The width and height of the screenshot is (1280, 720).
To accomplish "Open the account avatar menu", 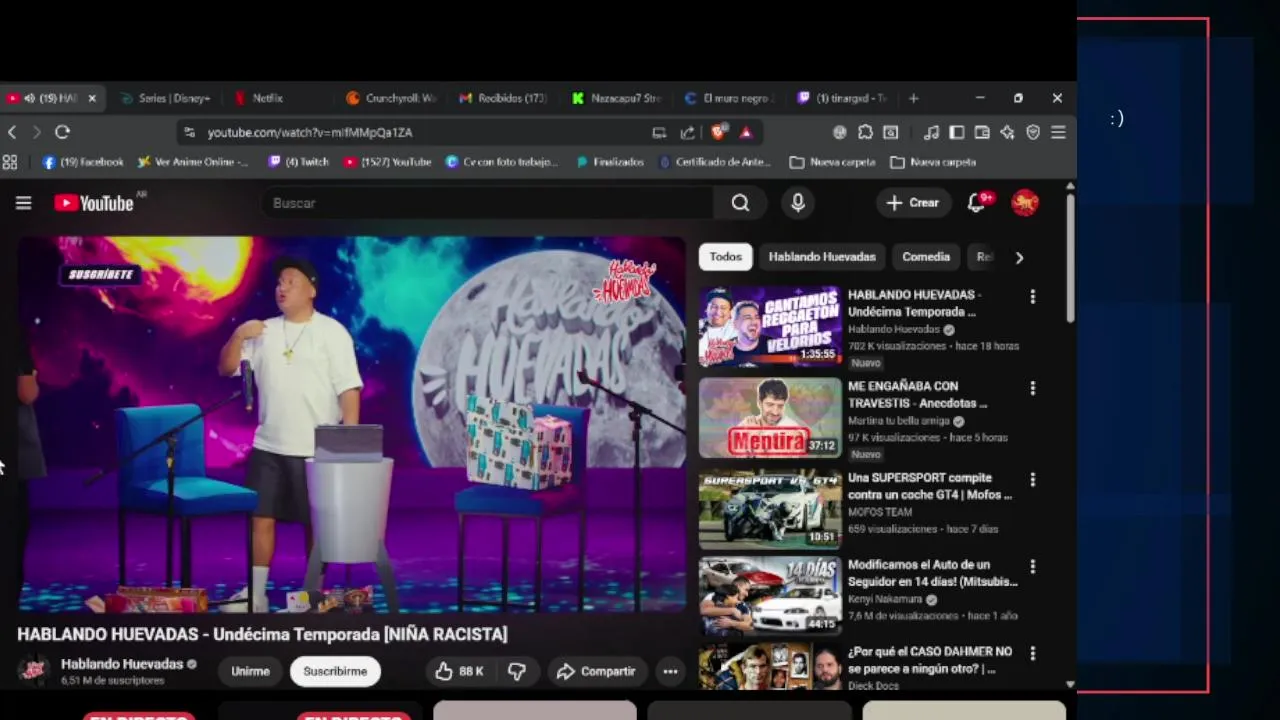I will (1025, 203).
